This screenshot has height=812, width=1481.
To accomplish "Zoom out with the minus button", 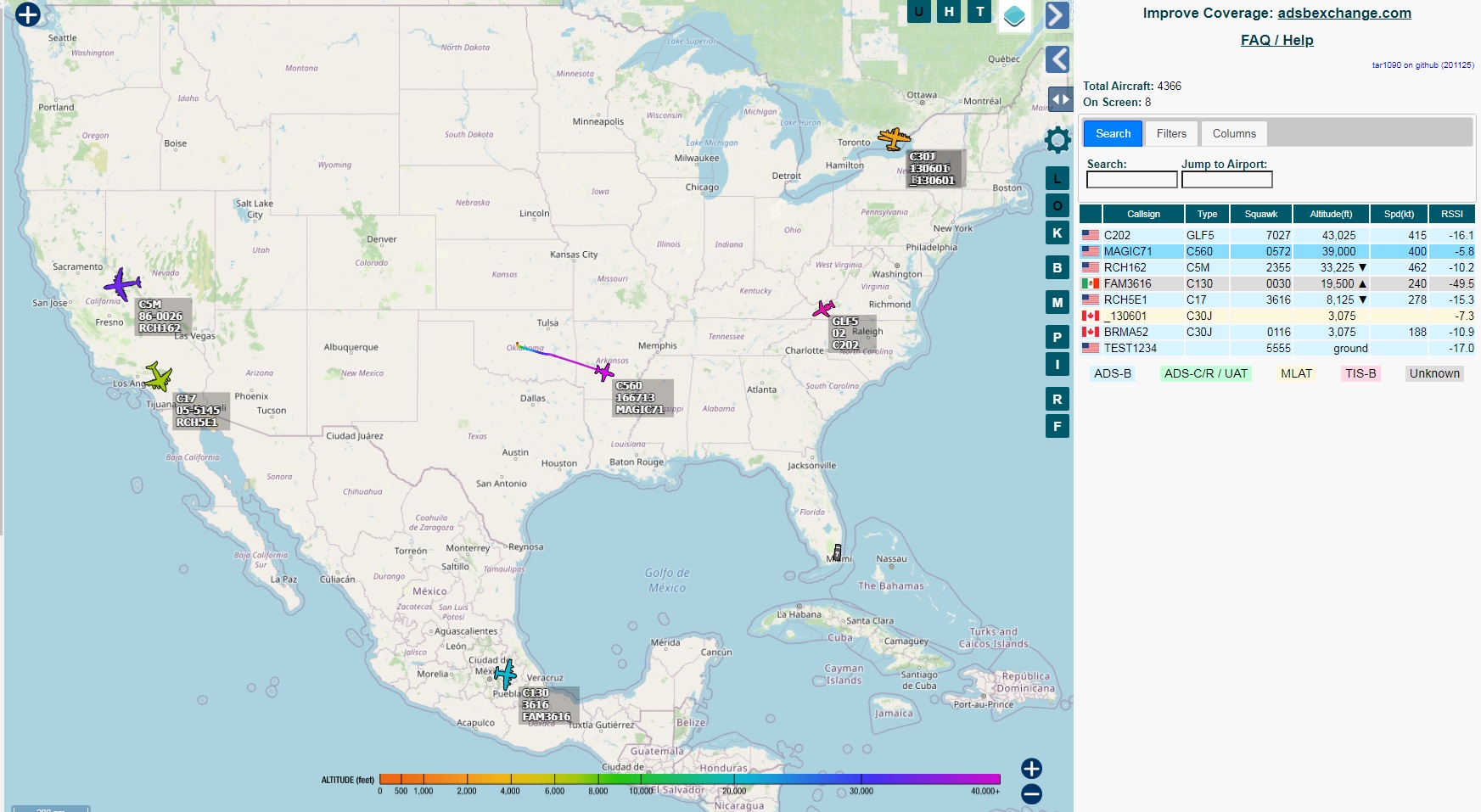I will click(x=1031, y=794).
